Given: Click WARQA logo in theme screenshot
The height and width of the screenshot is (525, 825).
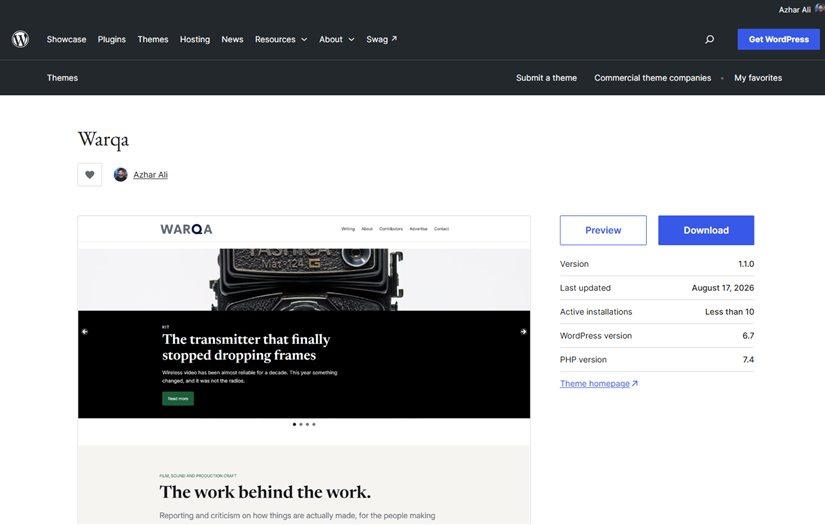Looking at the screenshot, I should (186, 229).
